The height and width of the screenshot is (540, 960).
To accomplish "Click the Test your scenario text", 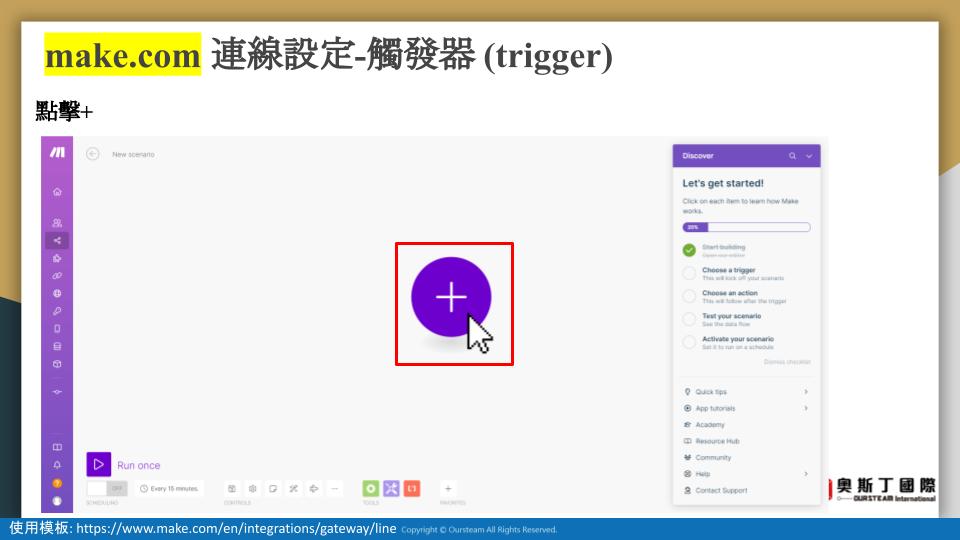I will tap(732, 316).
